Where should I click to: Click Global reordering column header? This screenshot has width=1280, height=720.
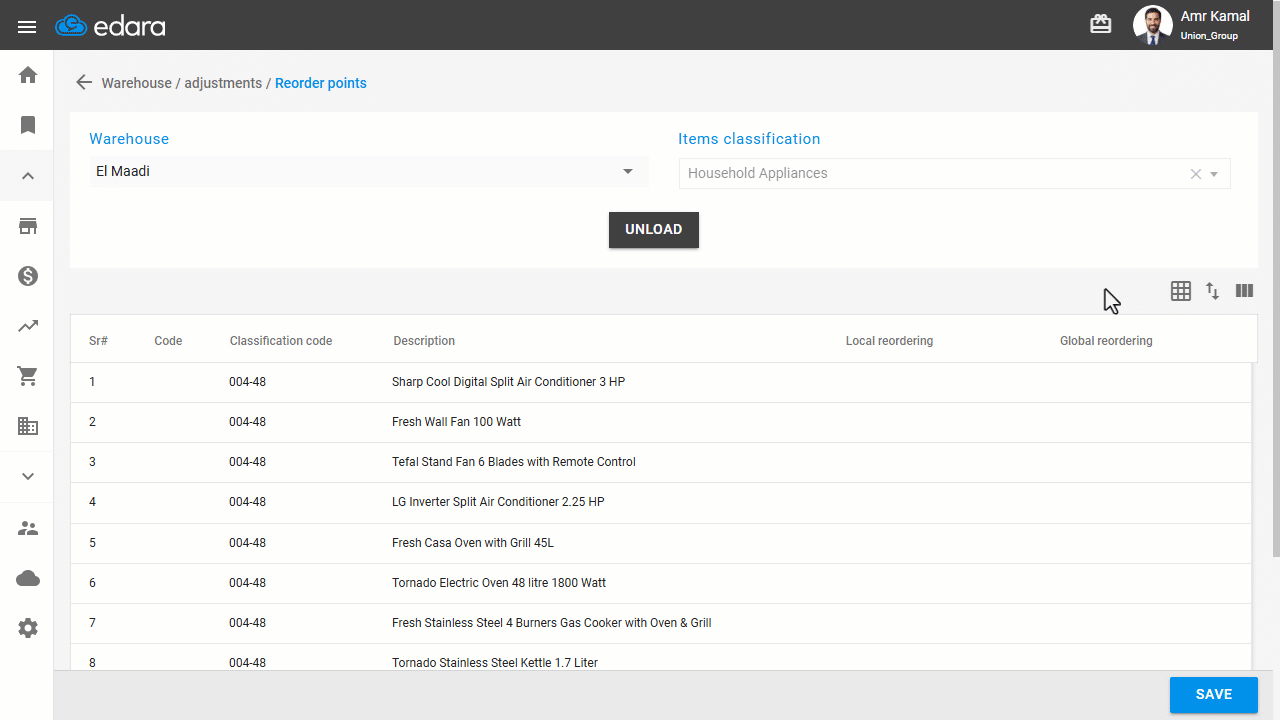[1106, 341]
